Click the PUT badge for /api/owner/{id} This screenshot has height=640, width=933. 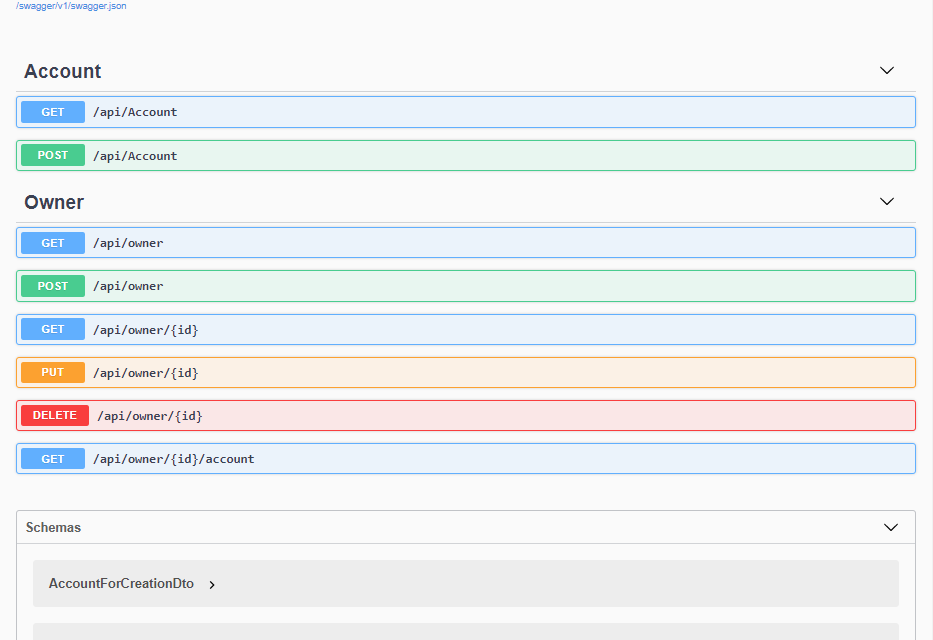[x=53, y=372]
